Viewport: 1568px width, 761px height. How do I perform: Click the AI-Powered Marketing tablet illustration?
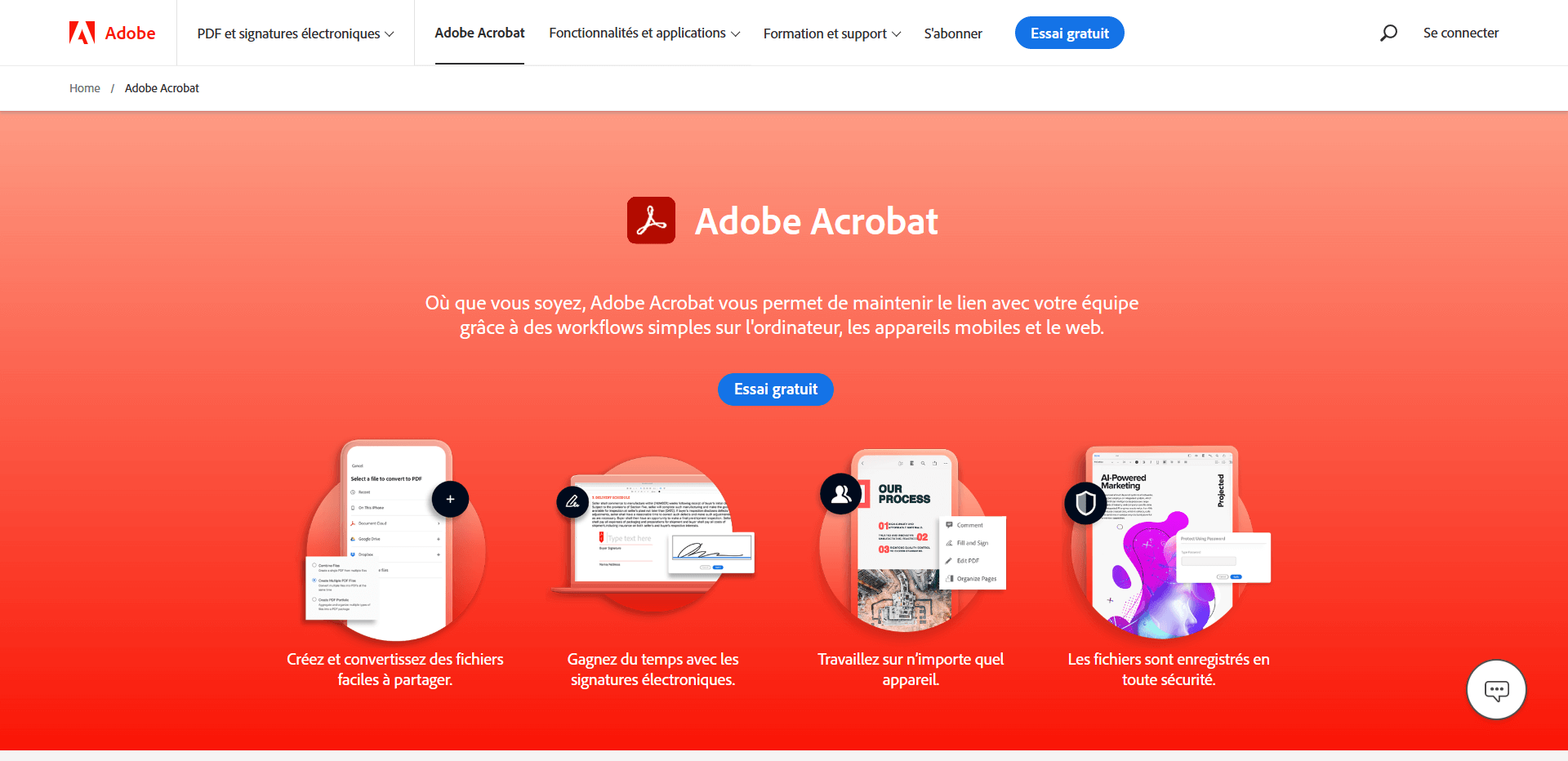[x=1168, y=542]
